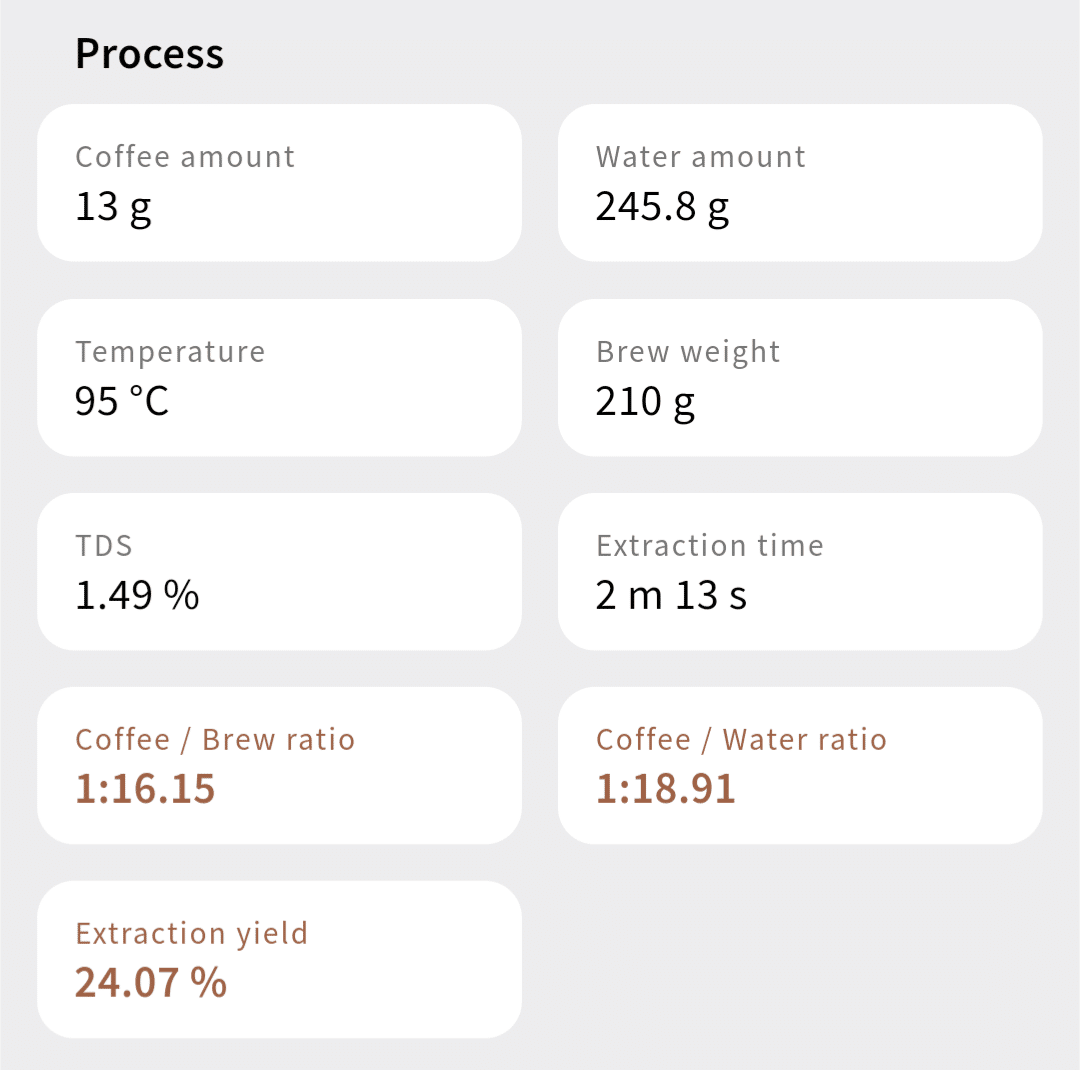Viewport: 1080px width, 1070px height.
Task: Open the Brew weight card
Action: [x=800, y=378]
